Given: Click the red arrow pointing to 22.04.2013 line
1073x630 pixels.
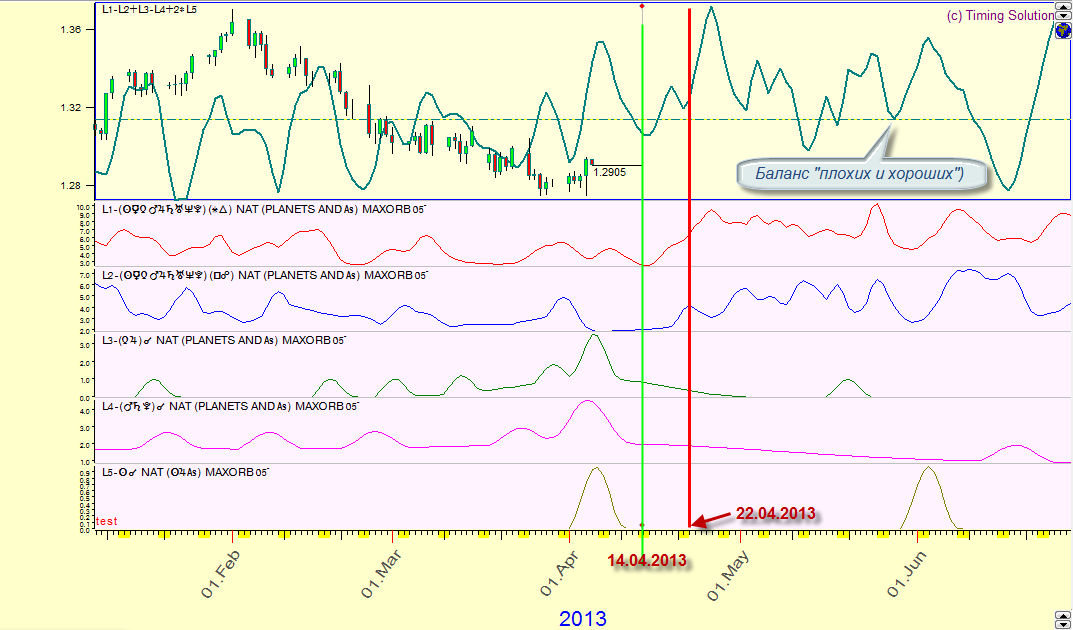Looking at the screenshot, I should point(712,519).
